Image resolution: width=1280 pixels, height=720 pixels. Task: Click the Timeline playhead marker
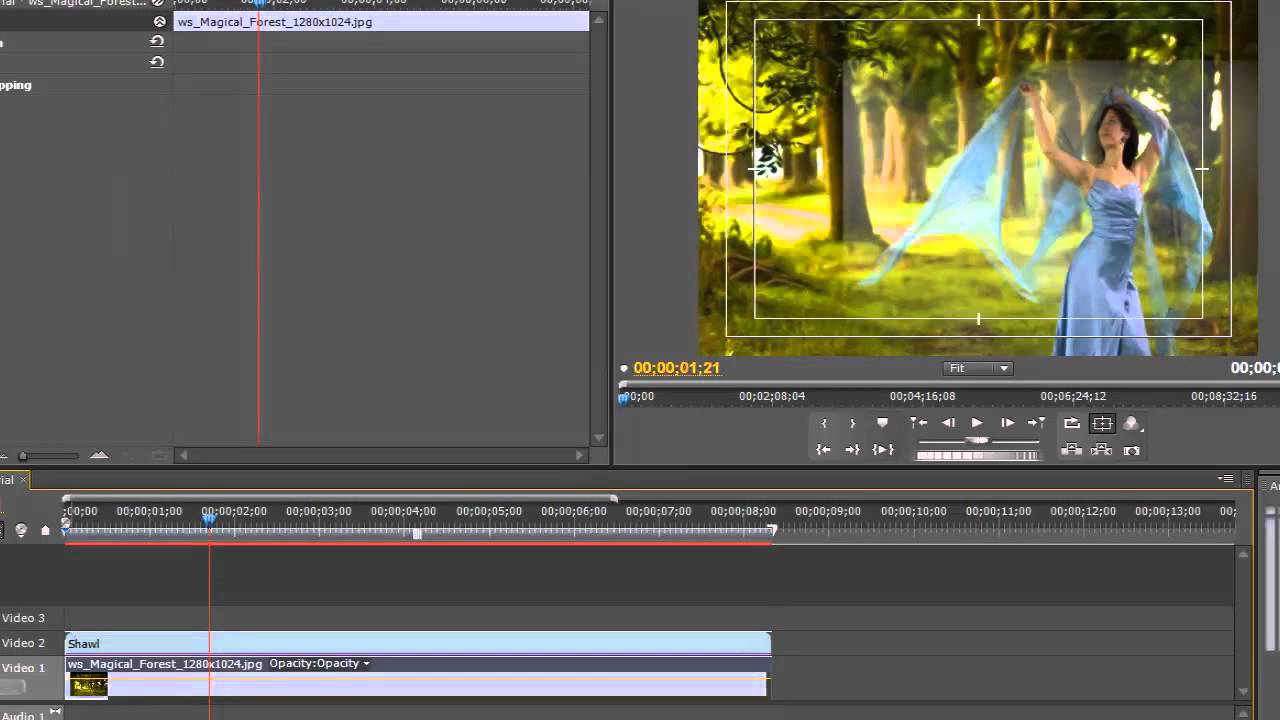[x=209, y=518]
